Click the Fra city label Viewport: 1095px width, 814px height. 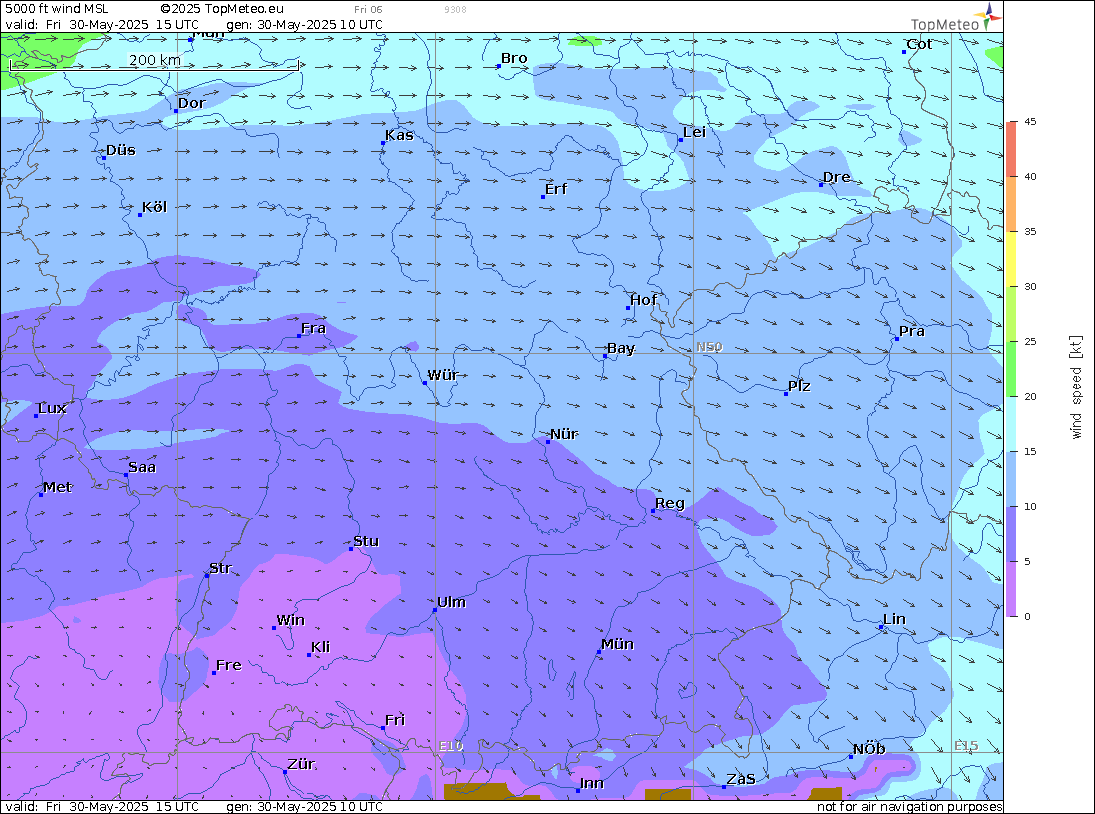tap(314, 328)
